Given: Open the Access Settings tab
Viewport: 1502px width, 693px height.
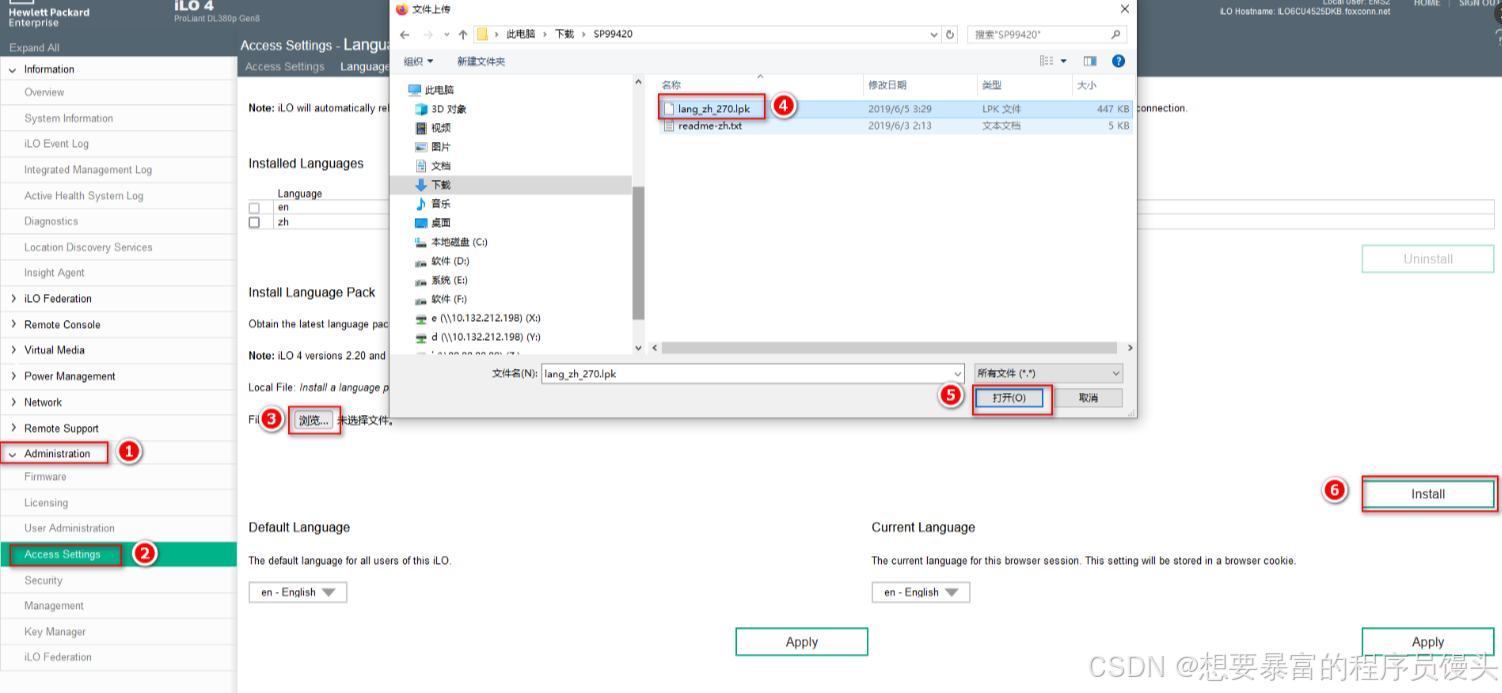Looking at the screenshot, I should click(285, 67).
